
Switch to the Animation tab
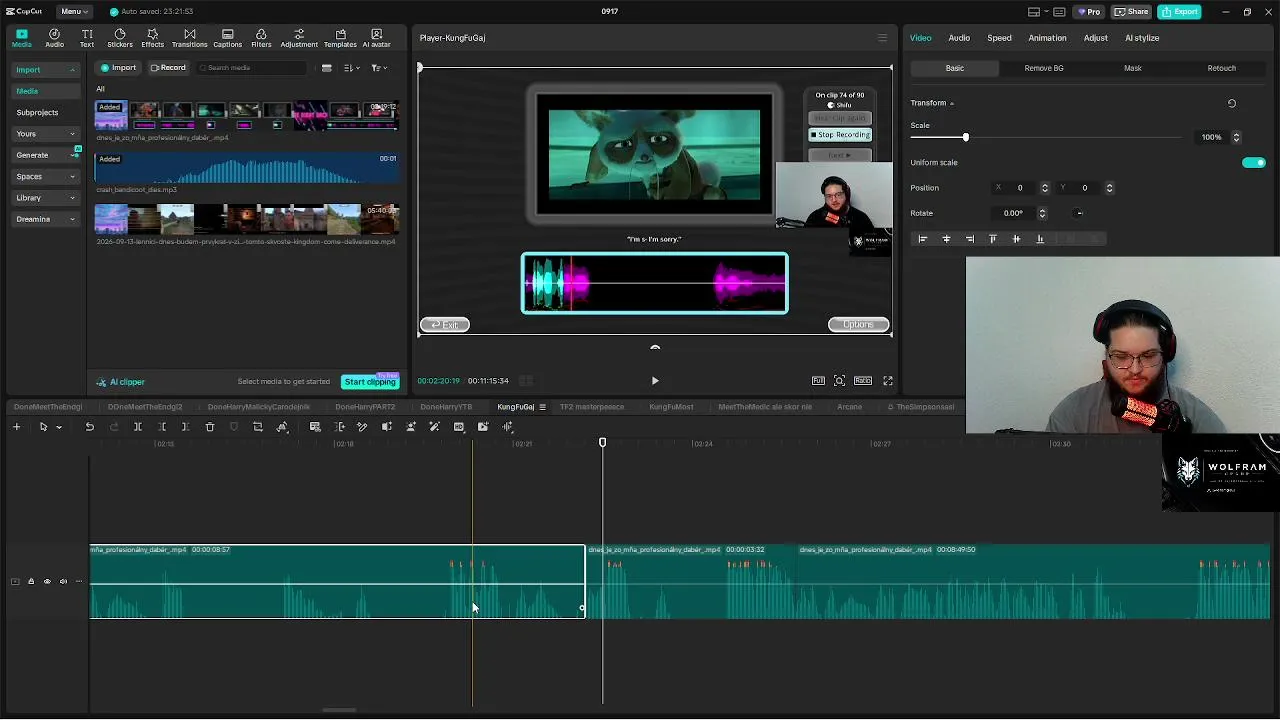(x=1047, y=38)
